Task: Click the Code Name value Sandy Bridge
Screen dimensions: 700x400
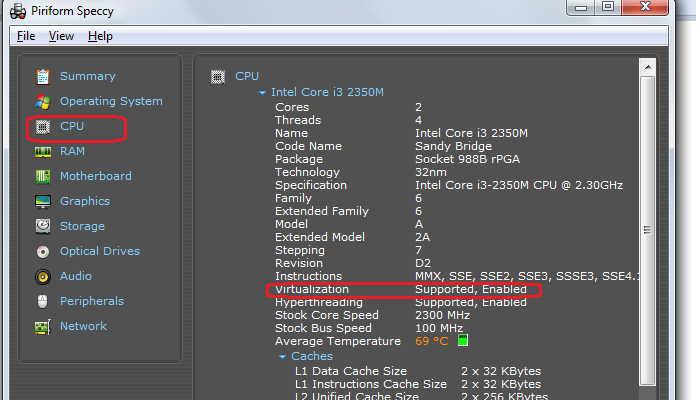Action: (x=453, y=146)
